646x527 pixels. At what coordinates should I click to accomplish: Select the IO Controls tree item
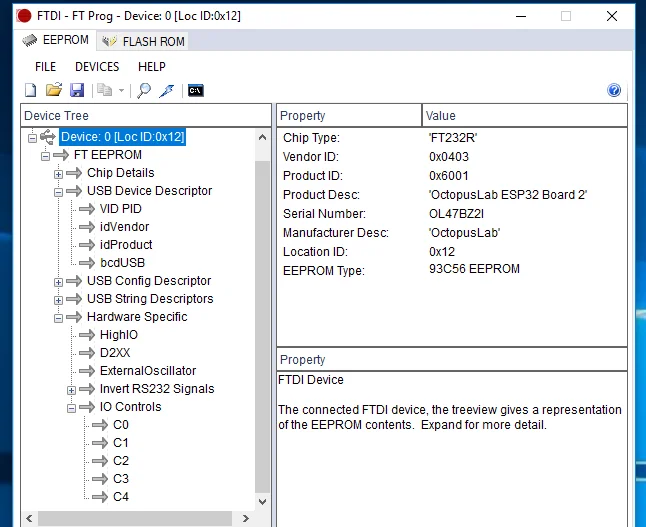point(131,407)
